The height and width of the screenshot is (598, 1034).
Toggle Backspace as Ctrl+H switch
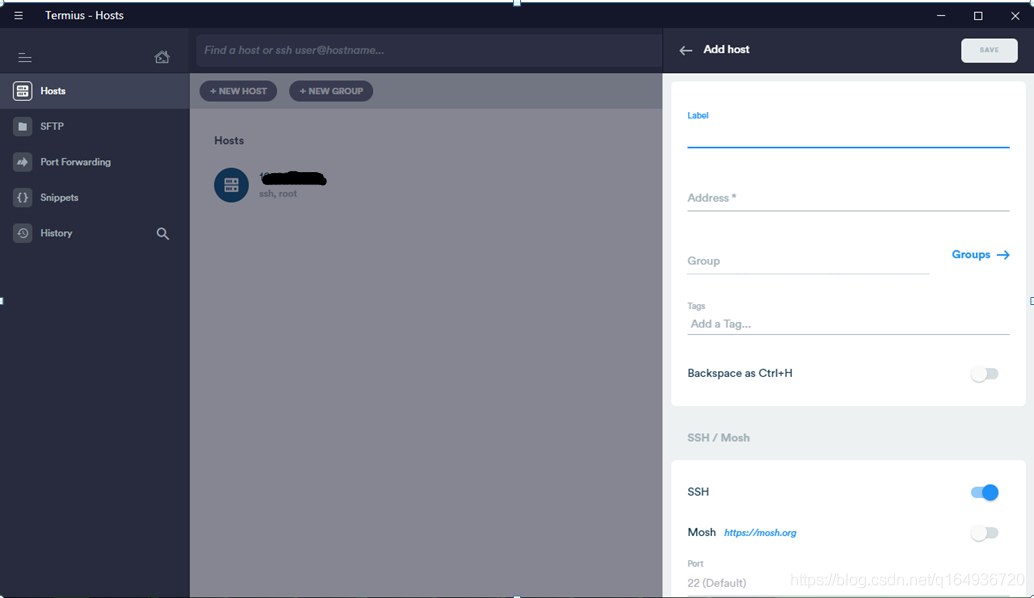click(984, 374)
